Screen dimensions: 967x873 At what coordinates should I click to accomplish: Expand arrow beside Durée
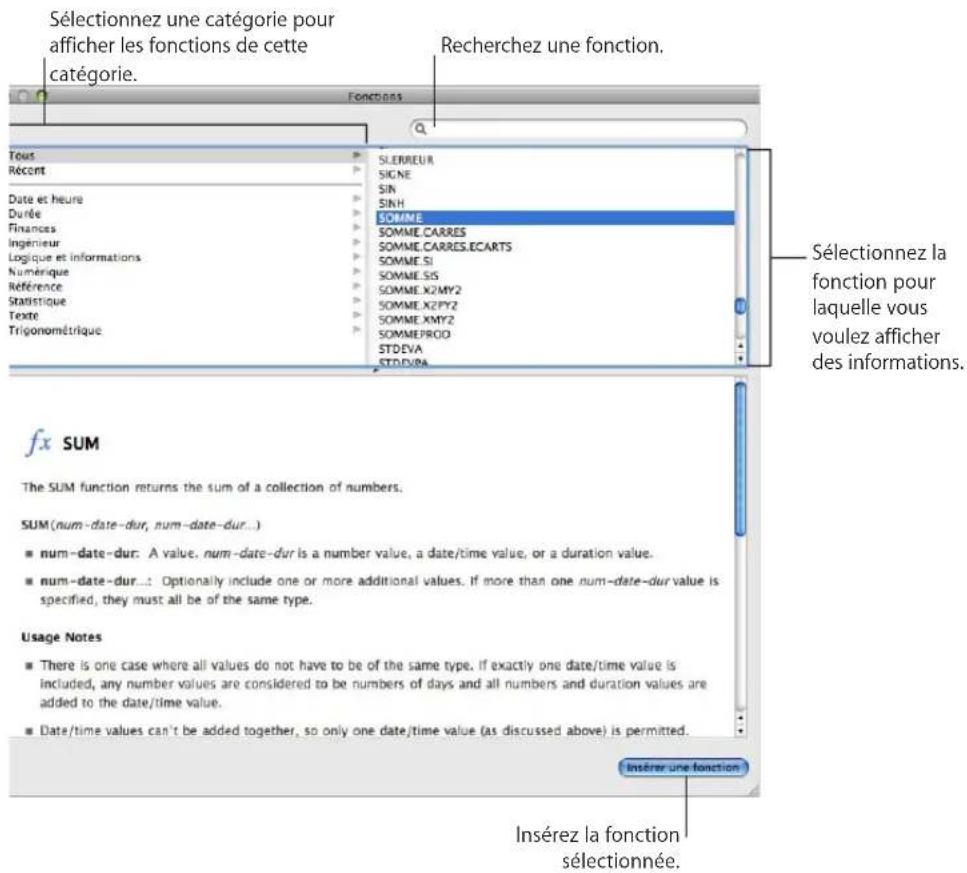356,213
